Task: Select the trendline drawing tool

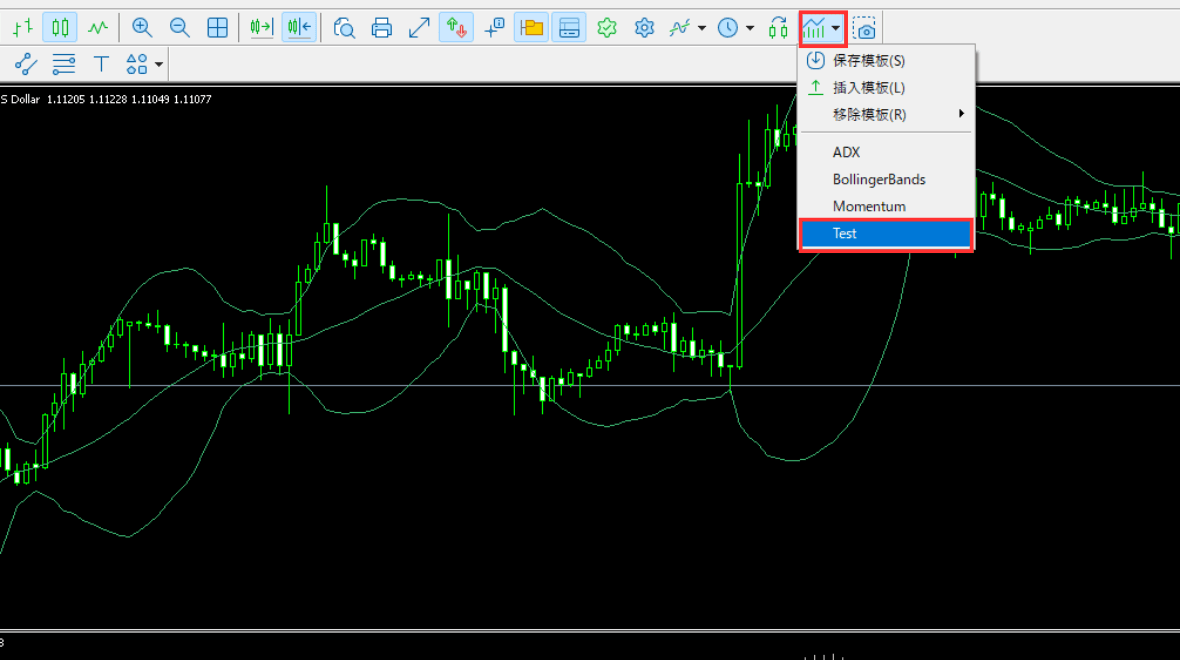Action: tap(26, 65)
